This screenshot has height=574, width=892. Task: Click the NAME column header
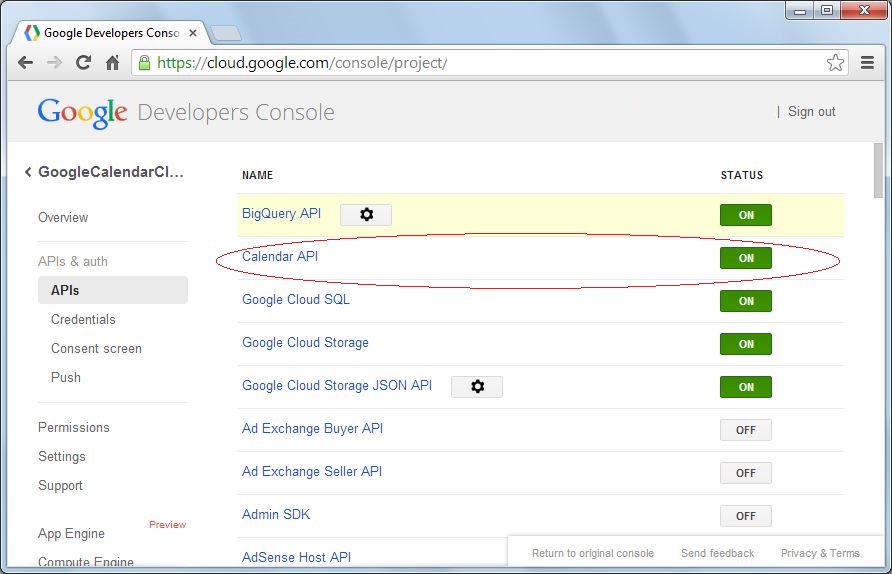257,175
